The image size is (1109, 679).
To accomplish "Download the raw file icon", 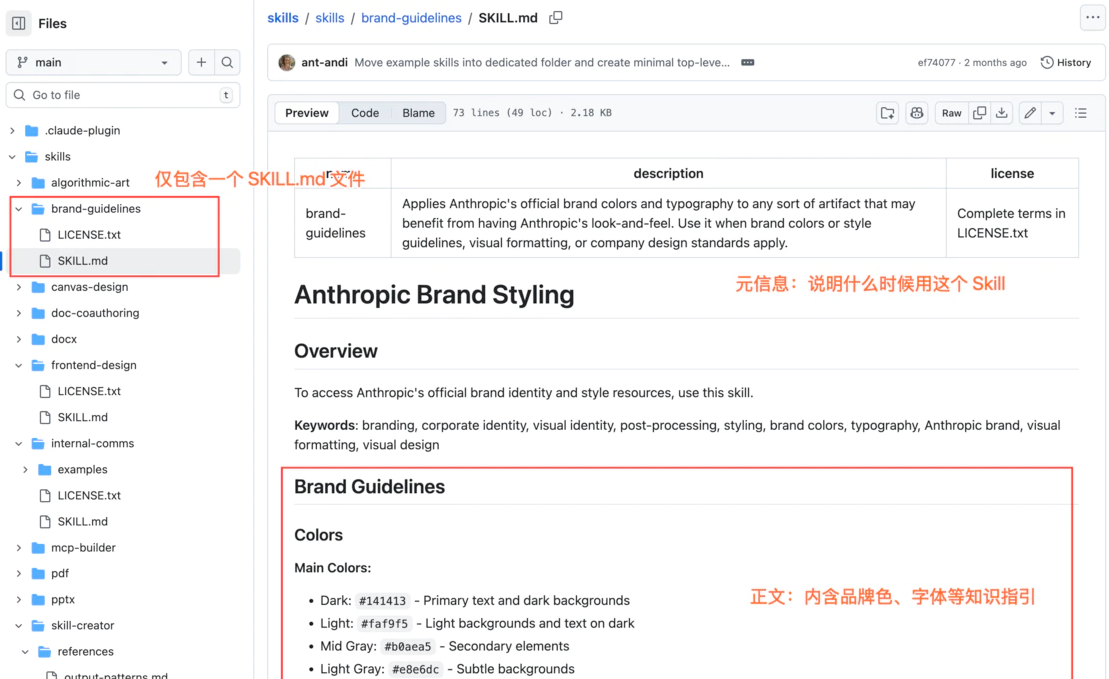I will 1002,113.
